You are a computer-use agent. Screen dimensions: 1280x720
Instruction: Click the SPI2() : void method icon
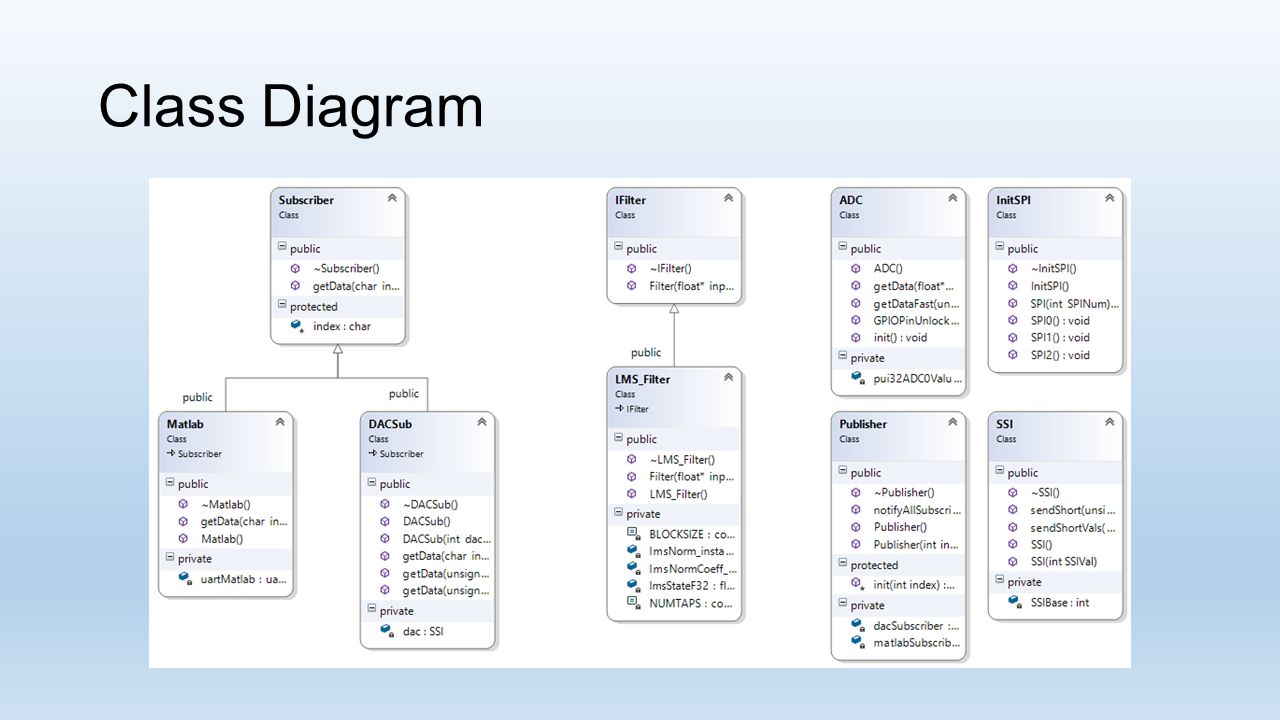(1013, 355)
